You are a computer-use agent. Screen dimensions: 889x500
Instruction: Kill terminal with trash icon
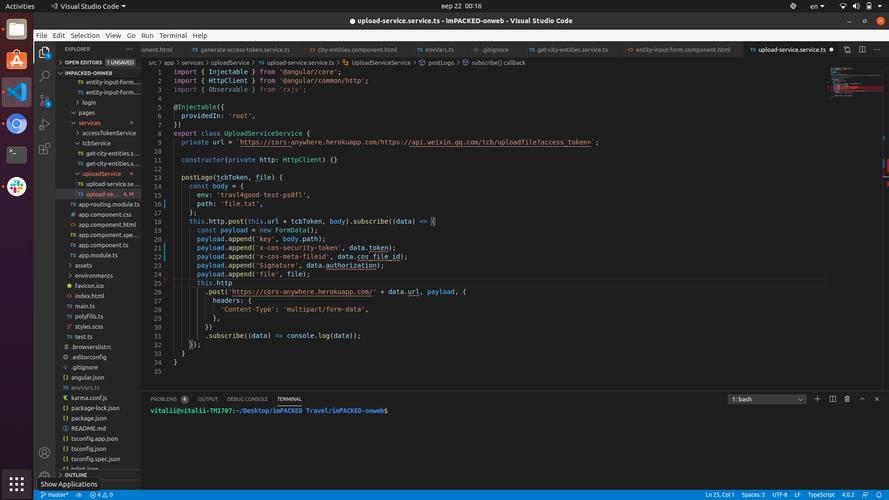(847, 399)
